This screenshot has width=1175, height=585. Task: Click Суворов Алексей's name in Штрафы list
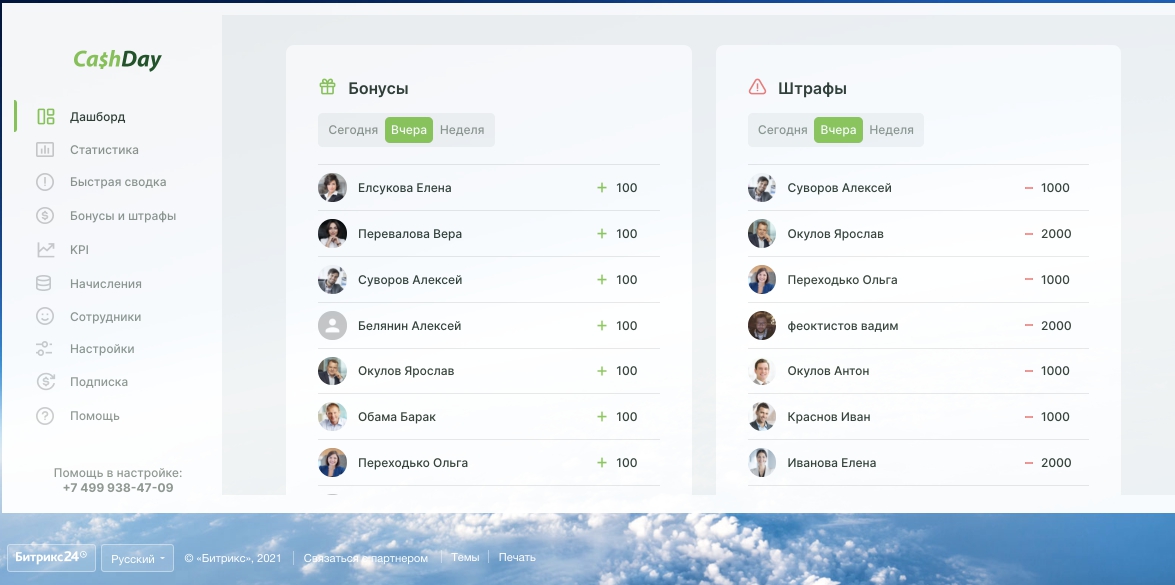tap(839, 188)
